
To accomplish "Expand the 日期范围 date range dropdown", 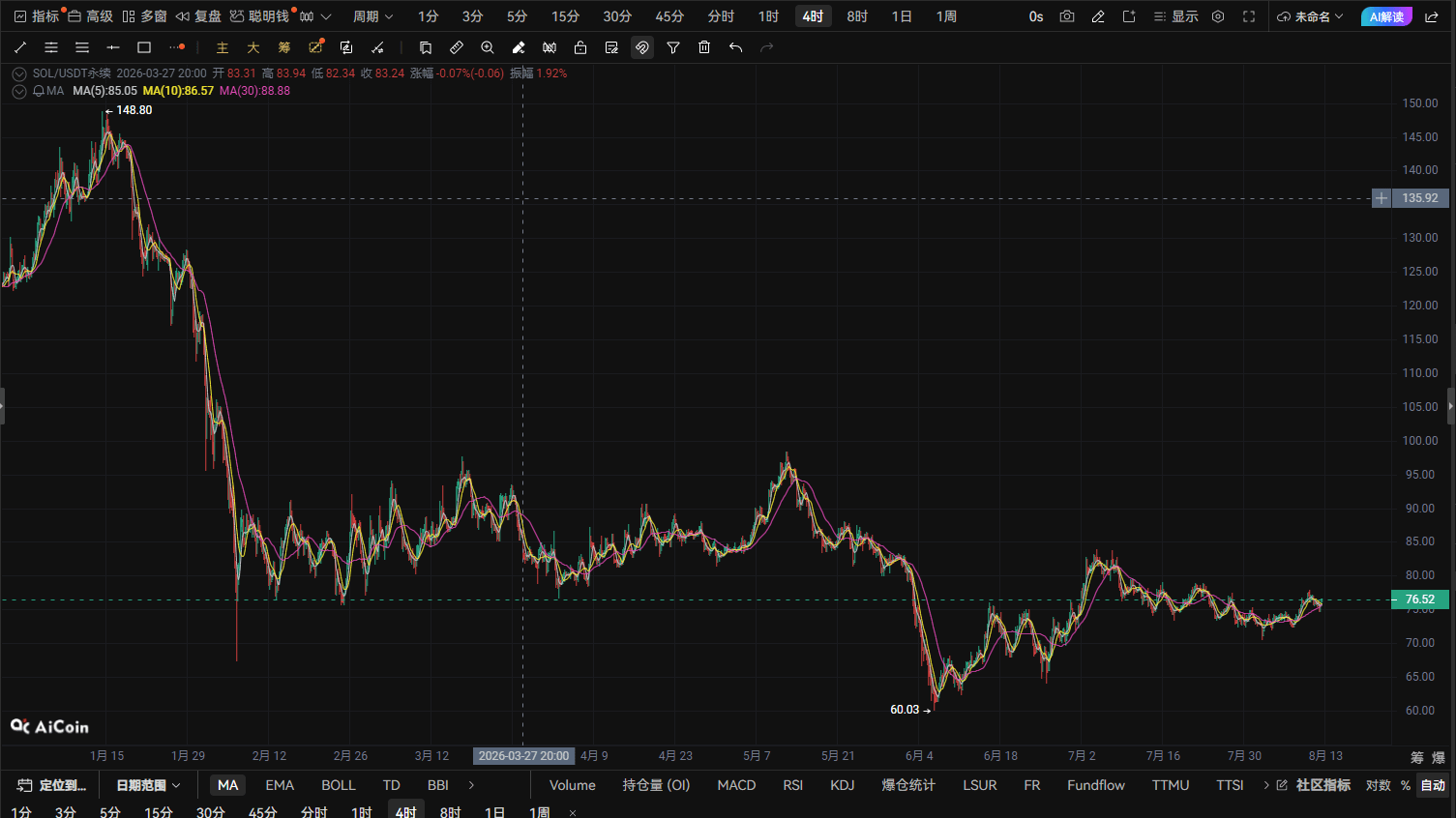I will point(149,785).
